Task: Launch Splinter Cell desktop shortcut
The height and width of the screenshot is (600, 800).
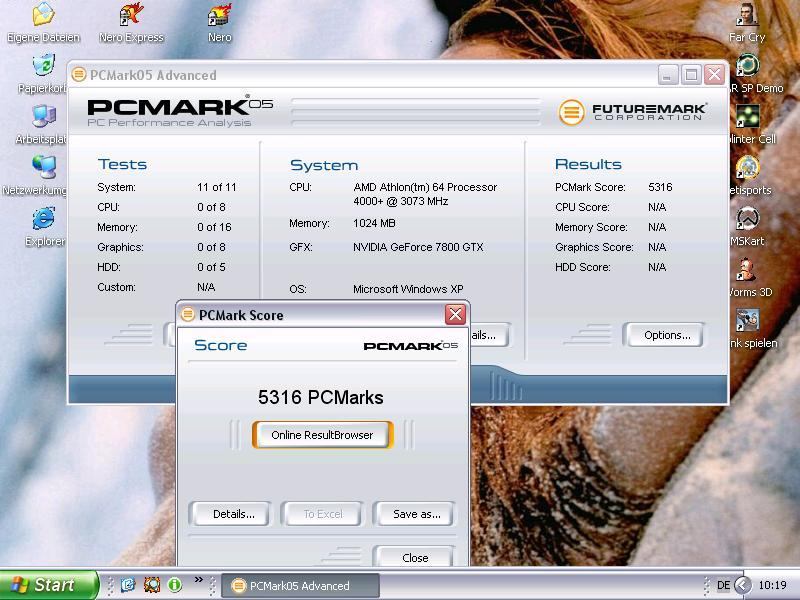Action: point(752,125)
